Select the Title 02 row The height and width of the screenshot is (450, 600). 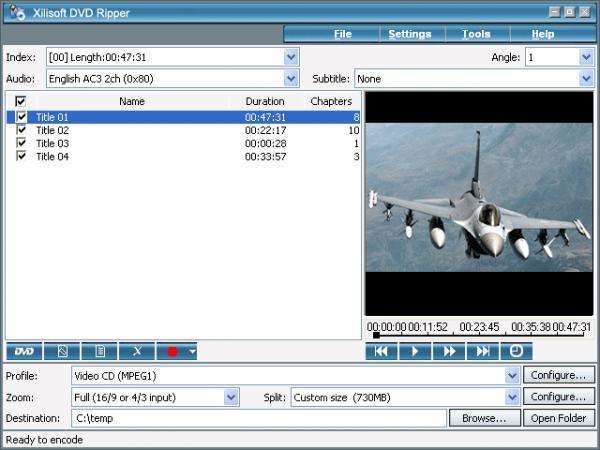pyautogui.click(x=183, y=130)
